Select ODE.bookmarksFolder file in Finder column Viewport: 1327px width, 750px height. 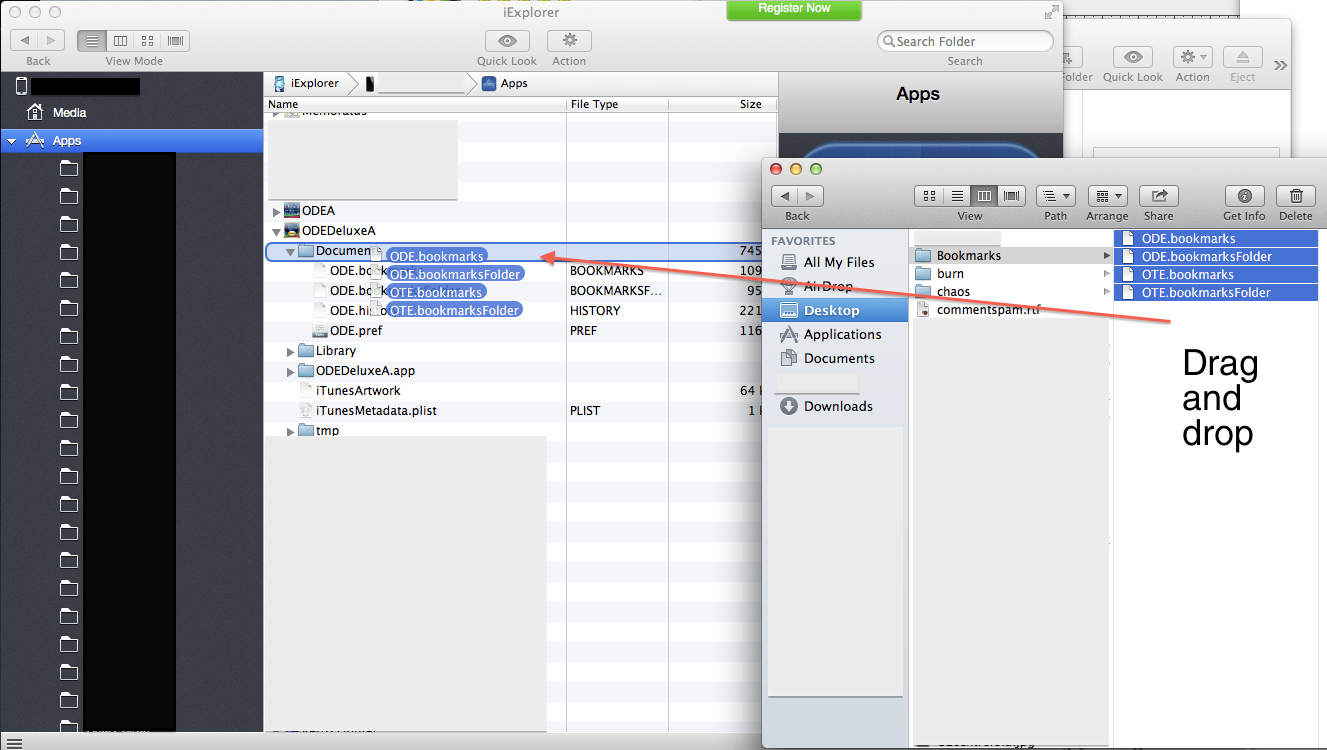pos(1216,257)
